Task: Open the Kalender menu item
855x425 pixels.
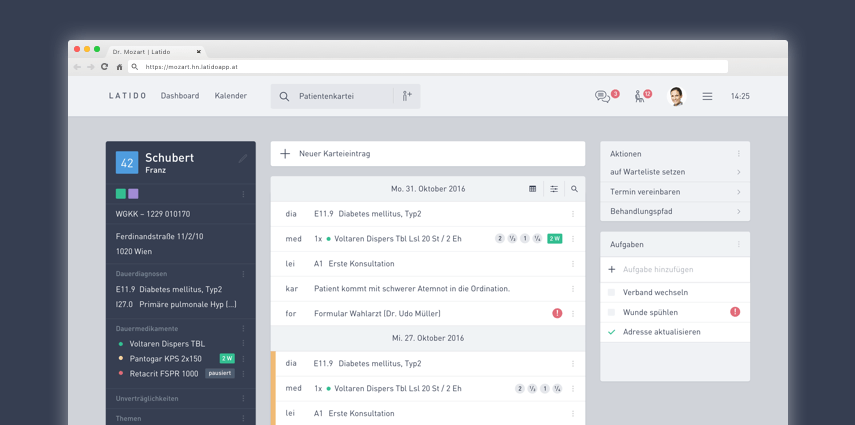Action: pos(231,96)
